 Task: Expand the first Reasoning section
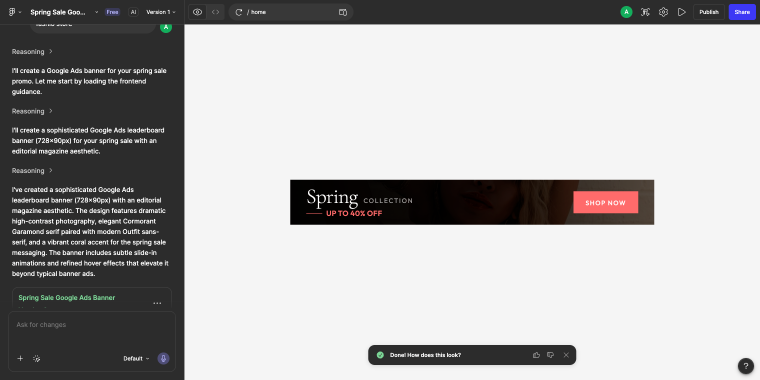(x=32, y=51)
